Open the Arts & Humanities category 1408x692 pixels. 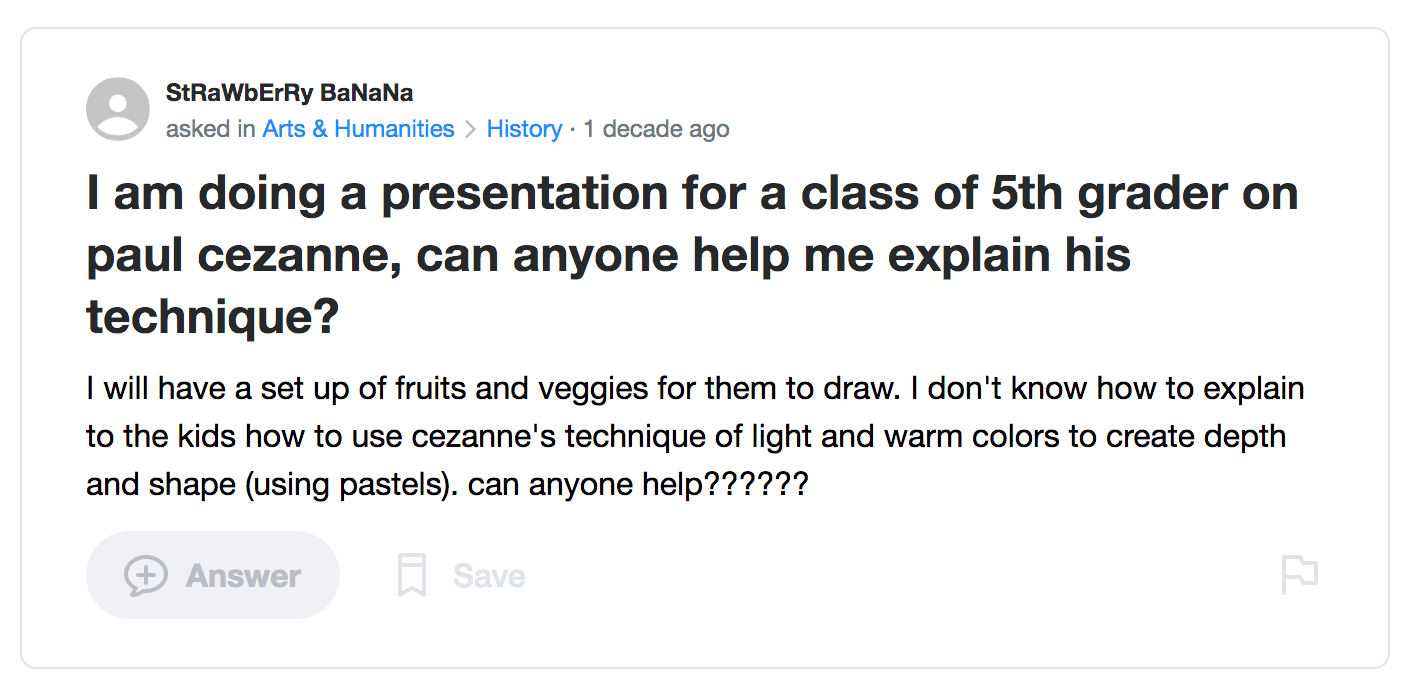pyautogui.click(x=358, y=129)
